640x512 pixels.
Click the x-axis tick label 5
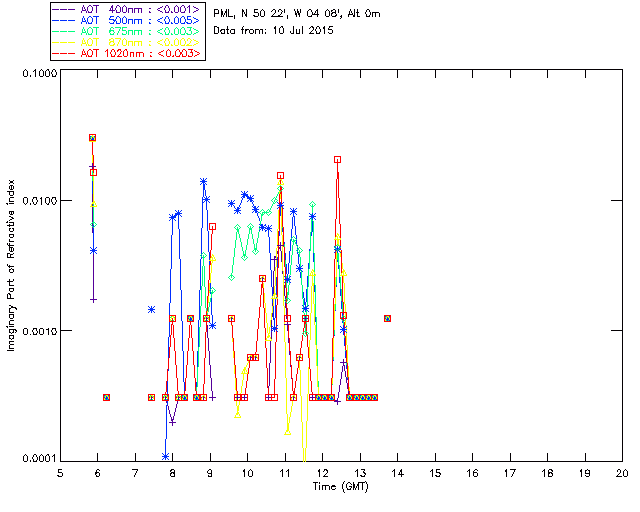coord(60,473)
